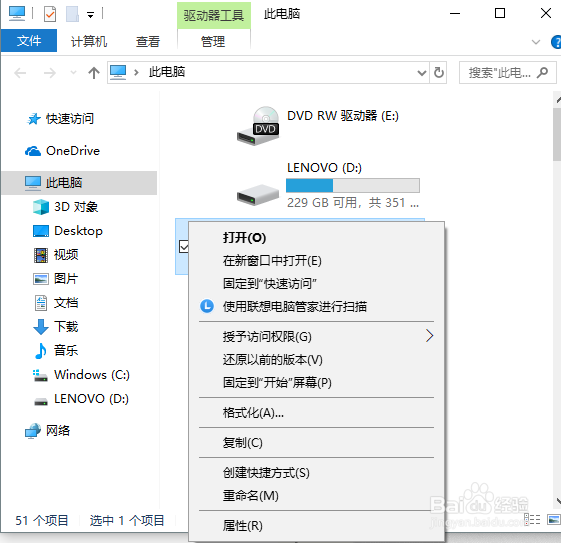The width and height of the screenshot is (561, 543).
Task: Choose 创建快捷方式(S) from context menu
Action: 316,473
